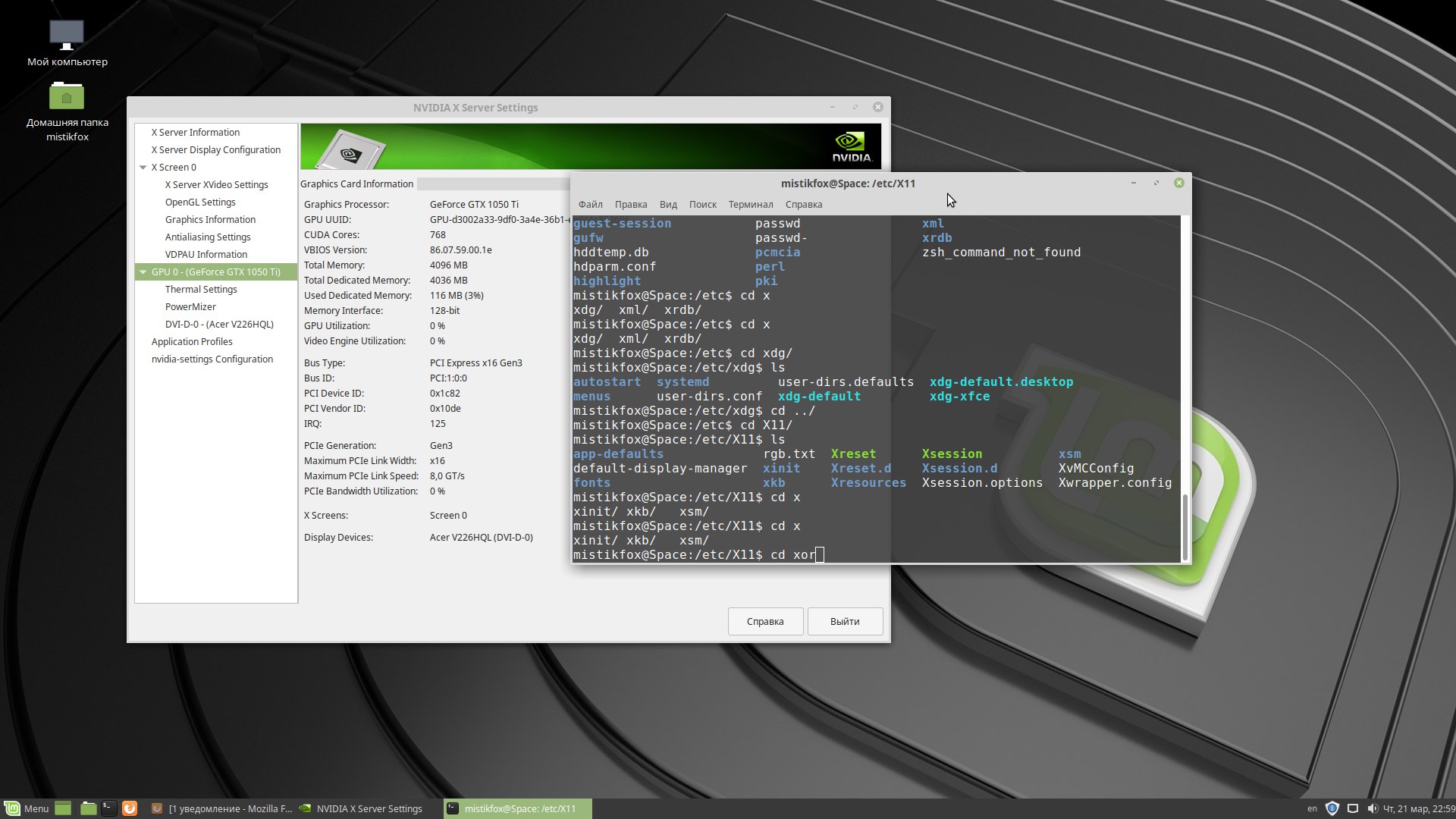This screenshot has width=1456, height=819.
Task: Click the 116 MB (3%) used memory value
Action: [x=457, y=295]
